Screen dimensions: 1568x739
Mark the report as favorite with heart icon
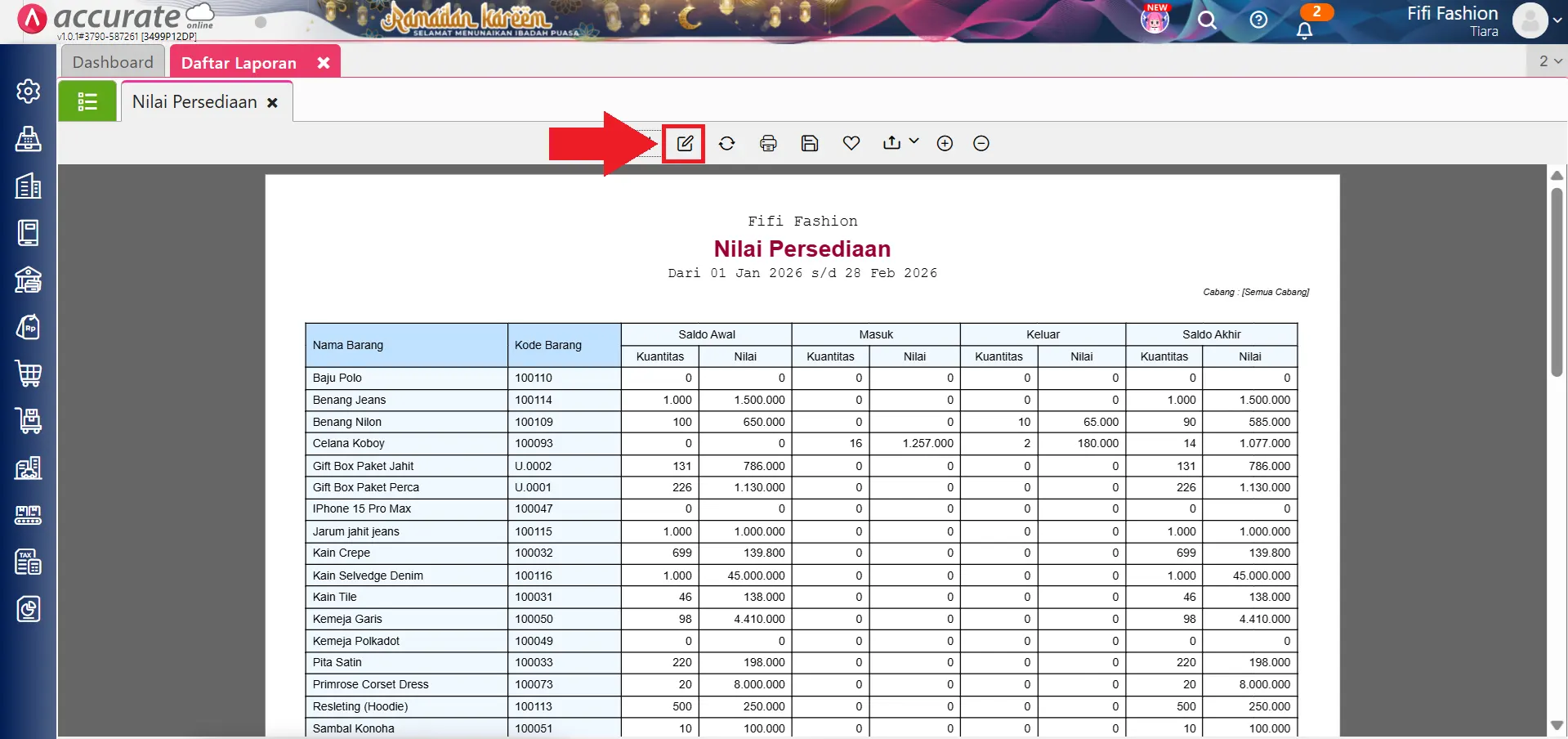(x=851, y=143)
